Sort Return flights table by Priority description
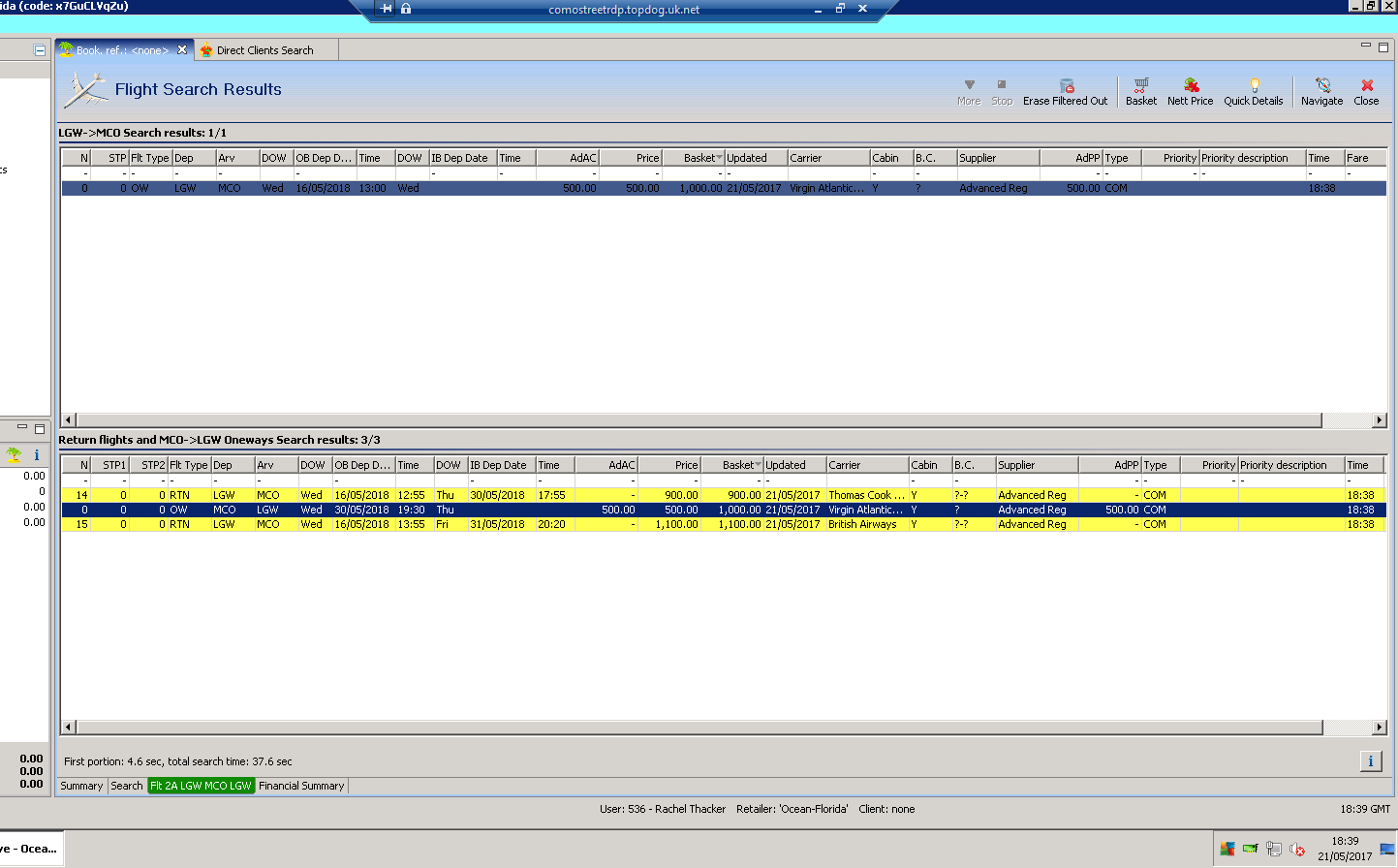The image size is (1398, 868). coord(1291,465)
